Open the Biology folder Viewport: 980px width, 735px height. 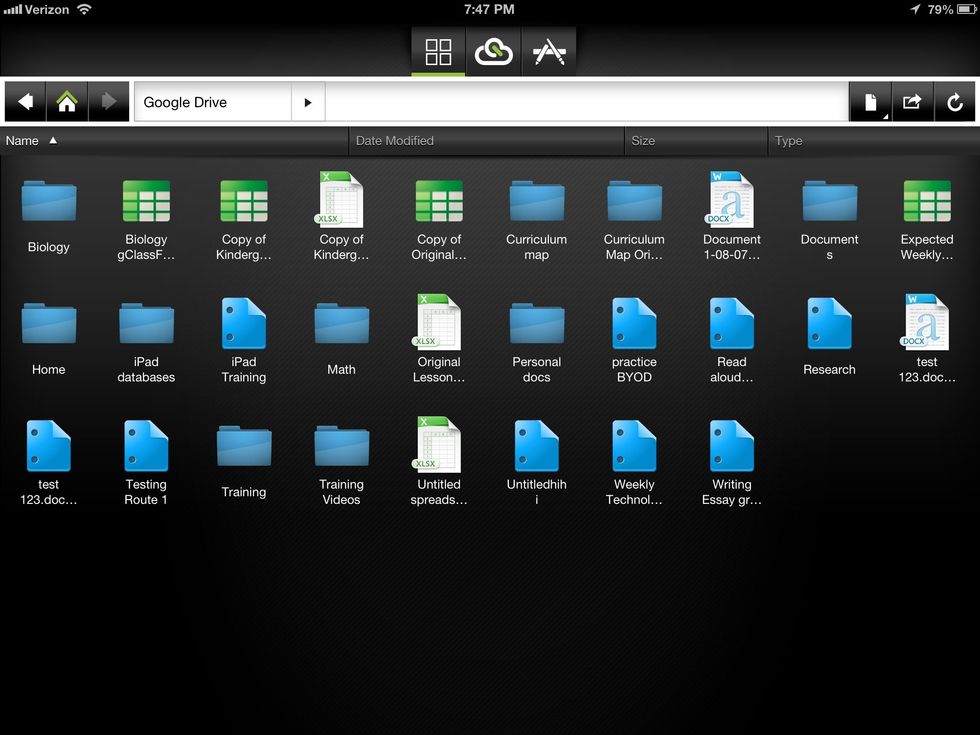coord(49,203)
